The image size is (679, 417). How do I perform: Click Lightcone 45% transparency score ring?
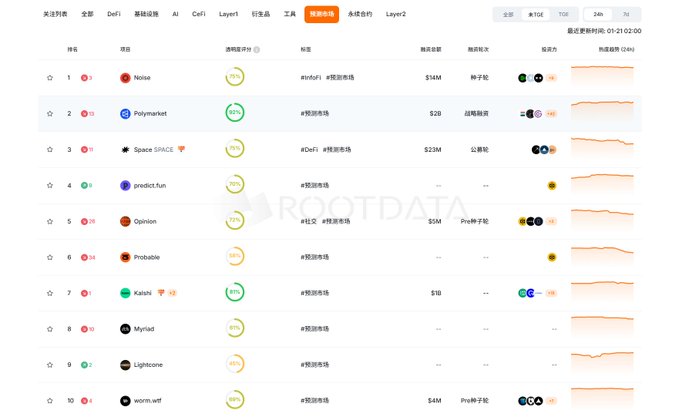(235, 364)
